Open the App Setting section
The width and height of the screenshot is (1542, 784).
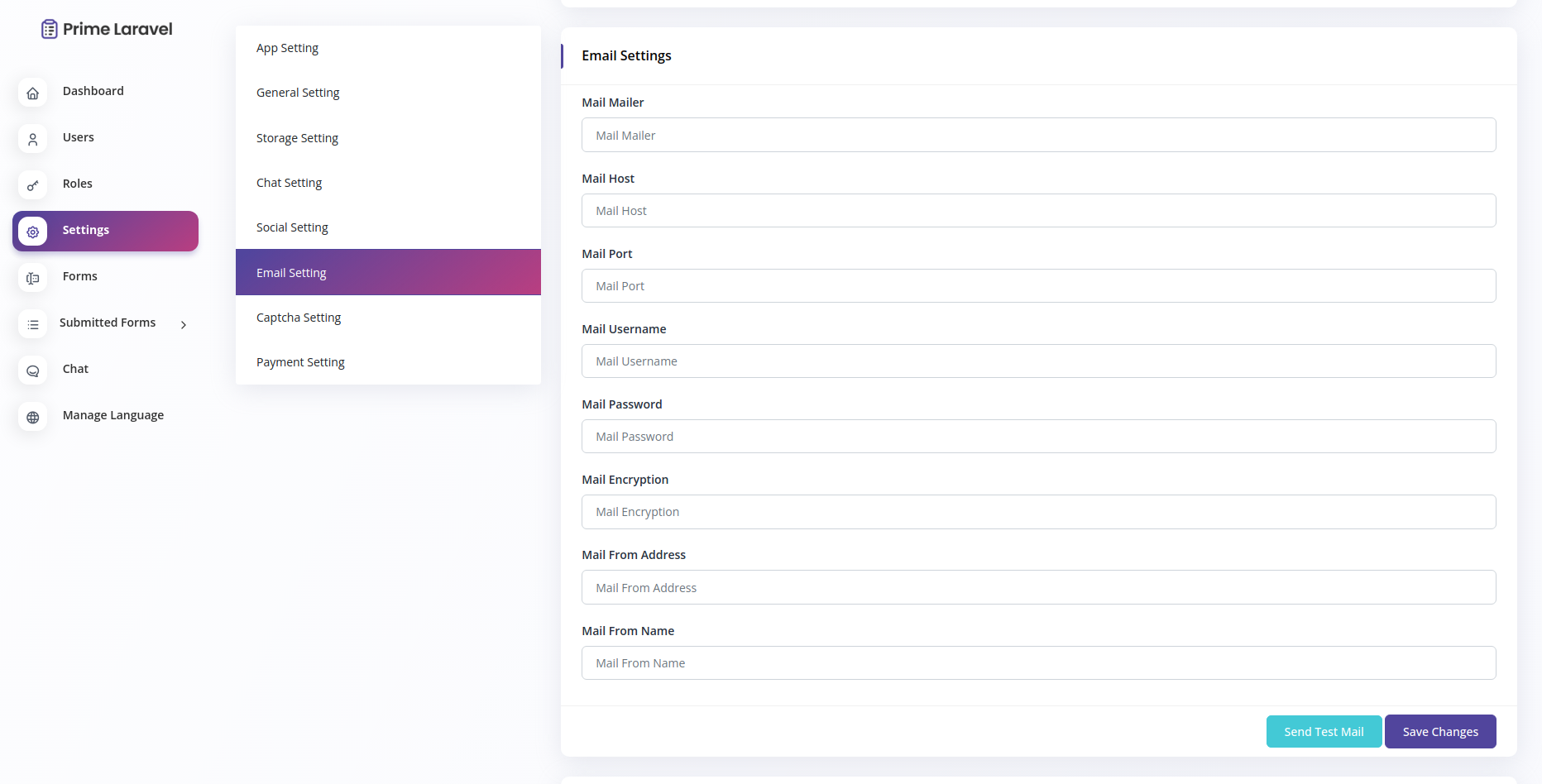(287, 47)
